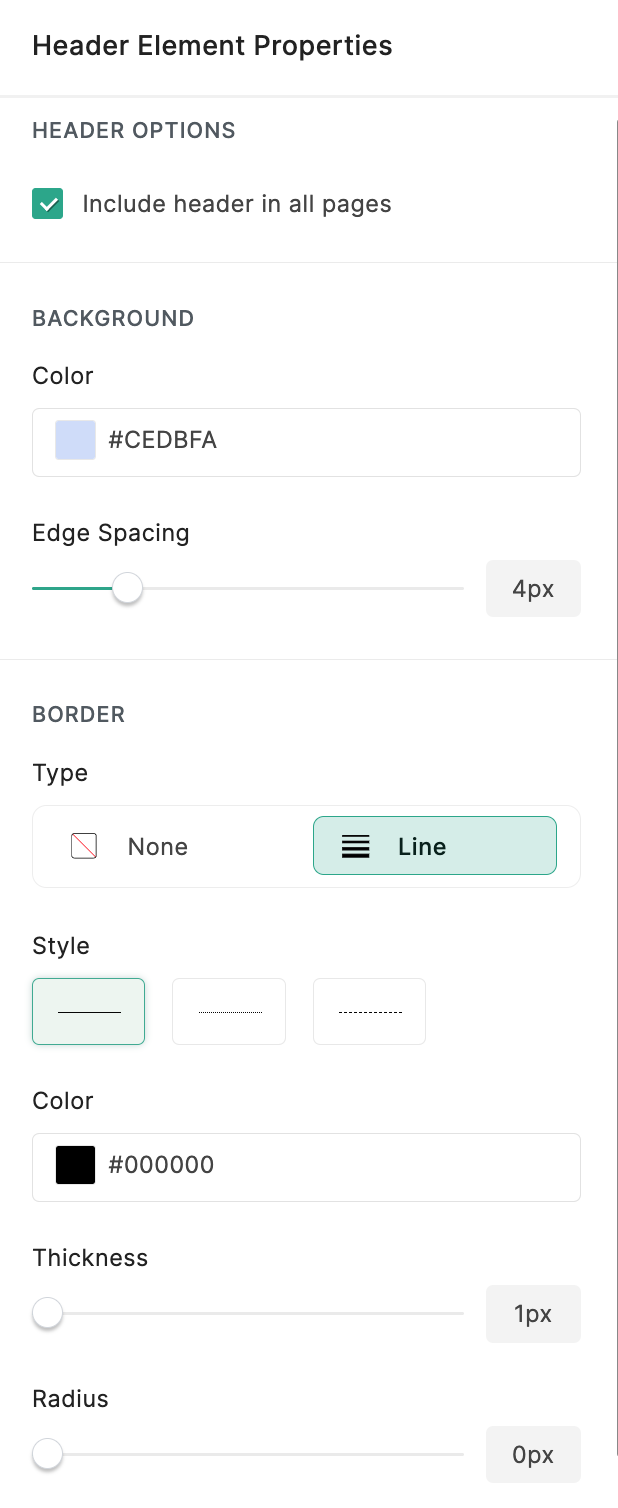
Task: Click the Thickness slider handle
Action: click(x=47, y=1313)
